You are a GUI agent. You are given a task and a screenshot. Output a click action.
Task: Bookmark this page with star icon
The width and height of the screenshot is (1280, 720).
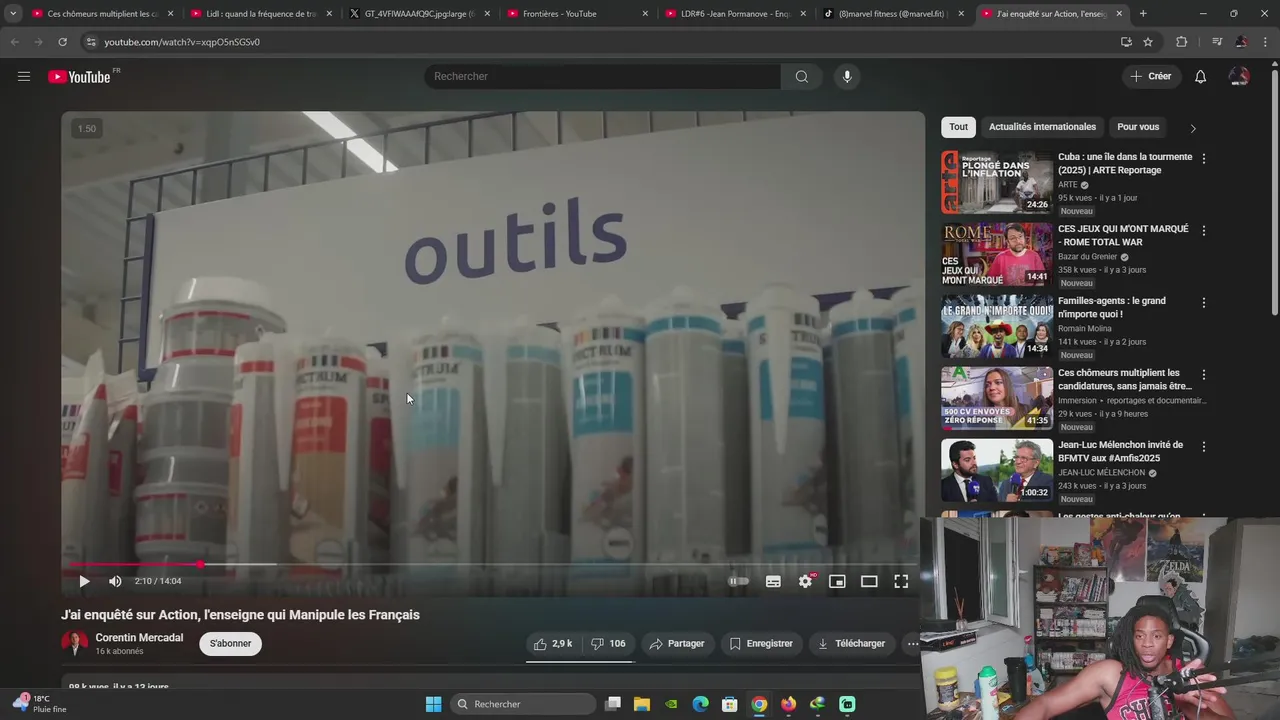[x=1148, y=42]
